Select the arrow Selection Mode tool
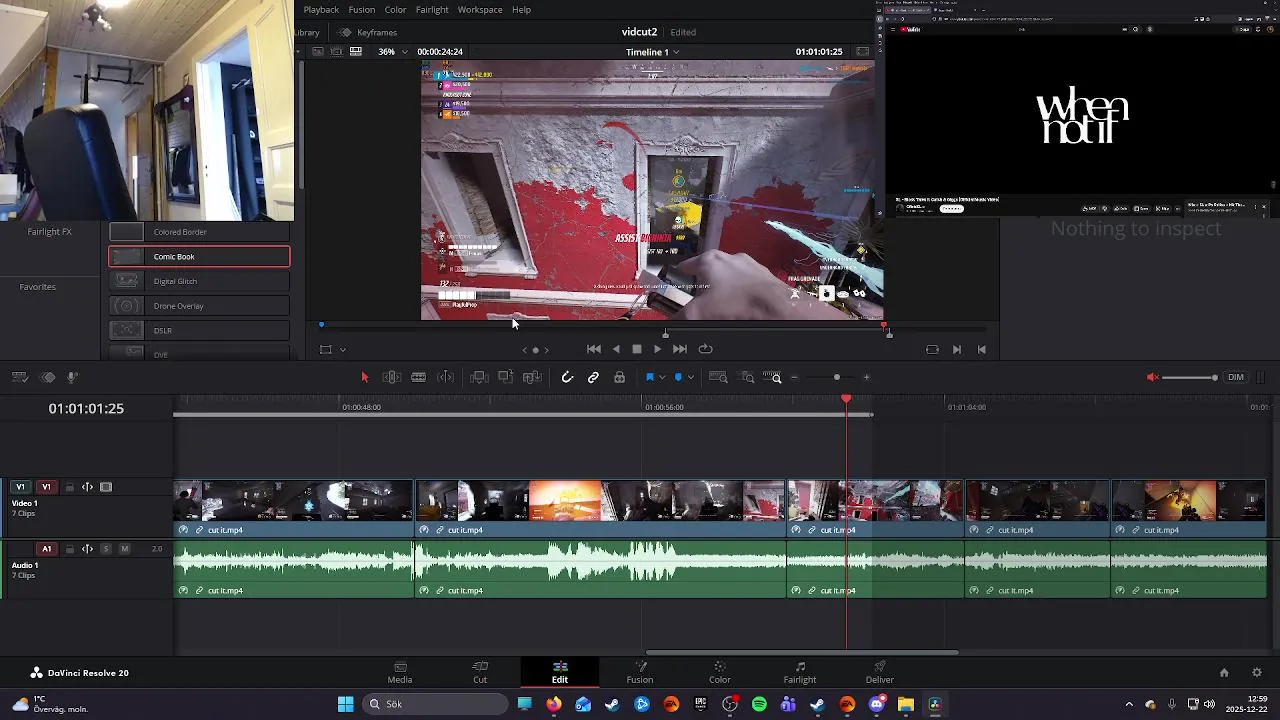Image resolution: width=1280 pixels, height=720 pixels. tap(365, 377)
